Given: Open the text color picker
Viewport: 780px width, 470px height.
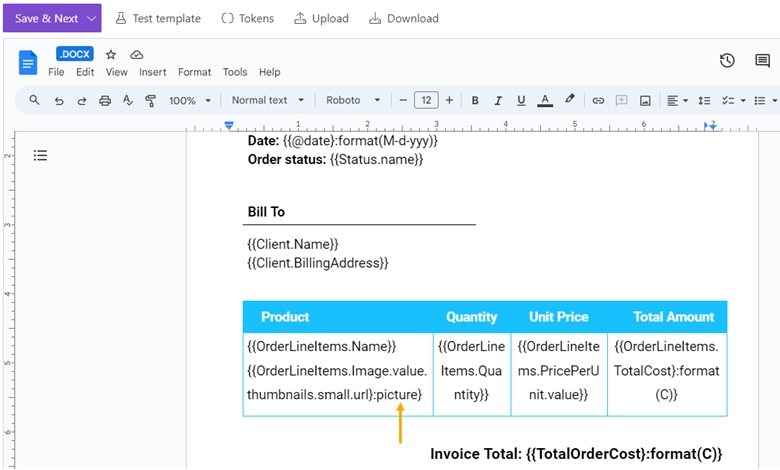Looking at the screenshot, I should pyautogui.click(x=545, y=100).
